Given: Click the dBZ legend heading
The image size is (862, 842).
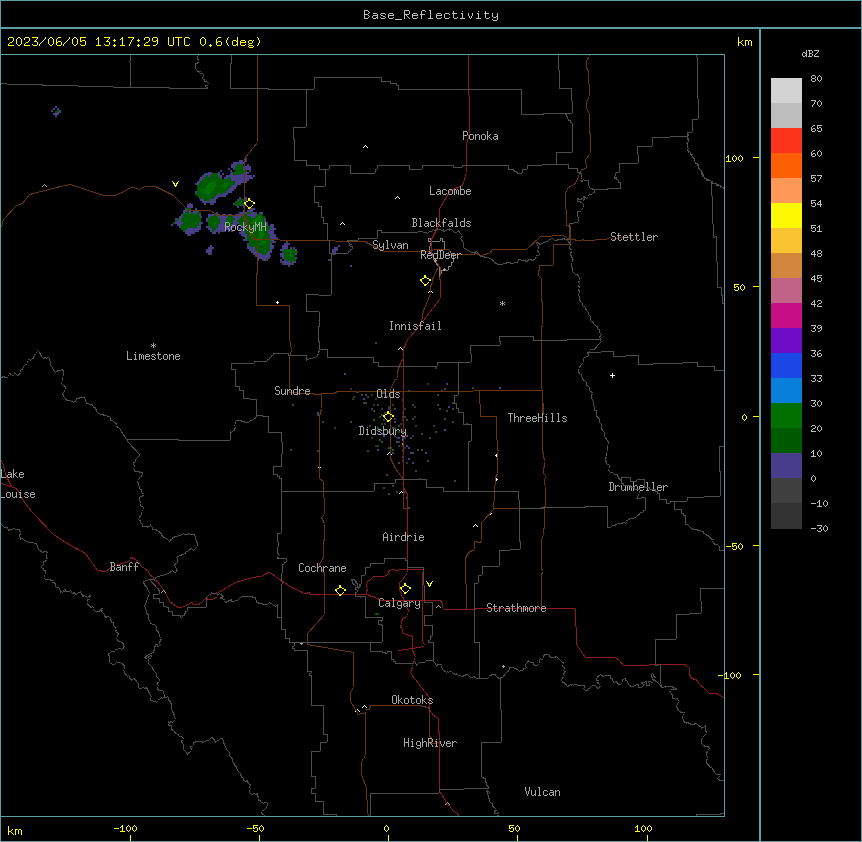Looking at the screenshot, I should (810, 53).
